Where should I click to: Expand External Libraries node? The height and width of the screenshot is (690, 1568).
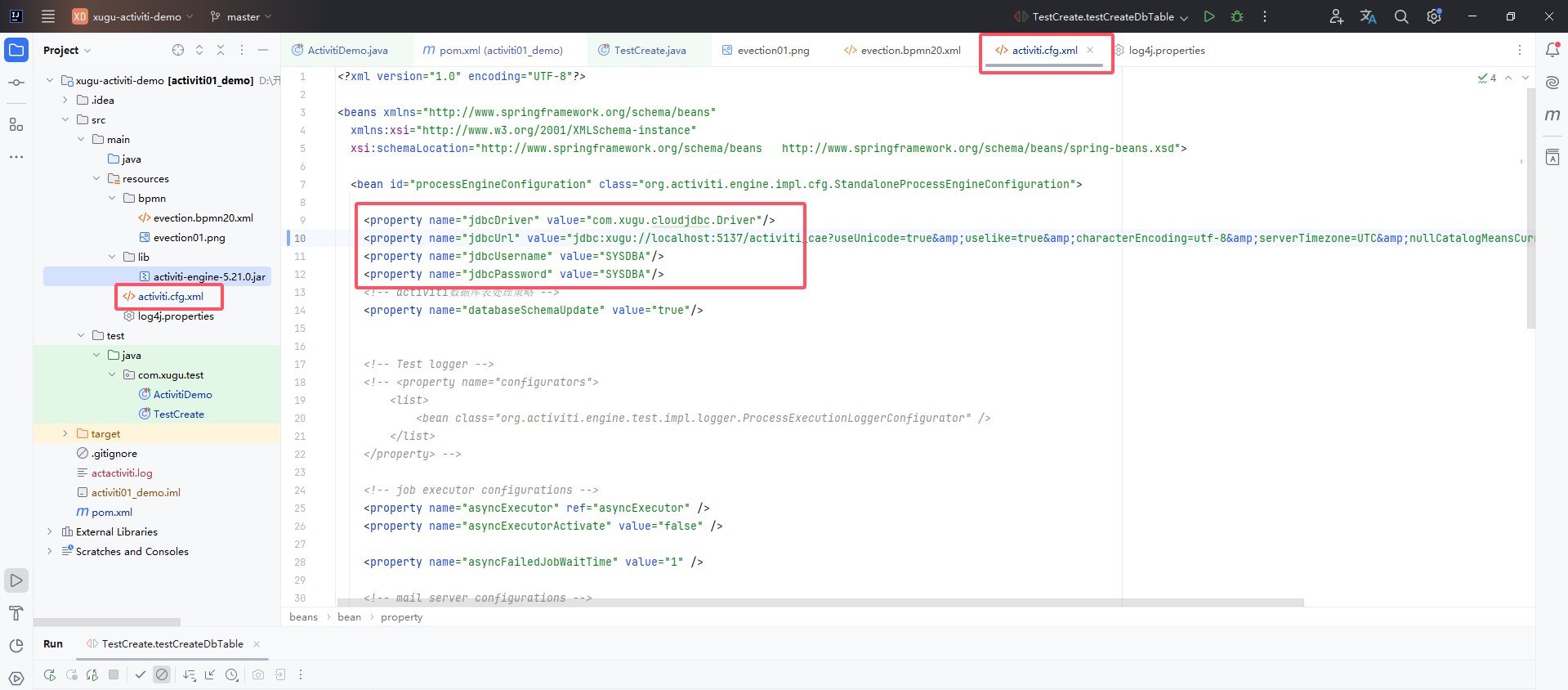click(x=50, y=532)
